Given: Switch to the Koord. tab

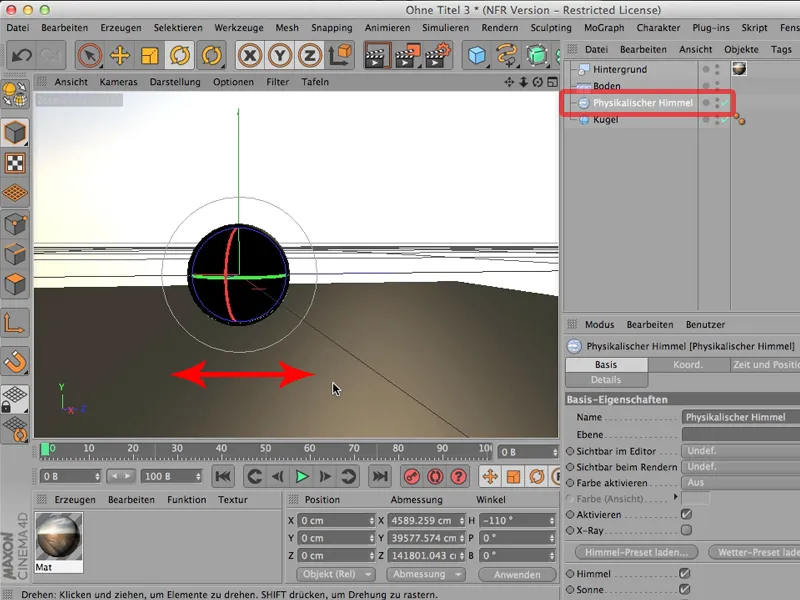Looking at the screenshot, I should click(x=688, y=365).
